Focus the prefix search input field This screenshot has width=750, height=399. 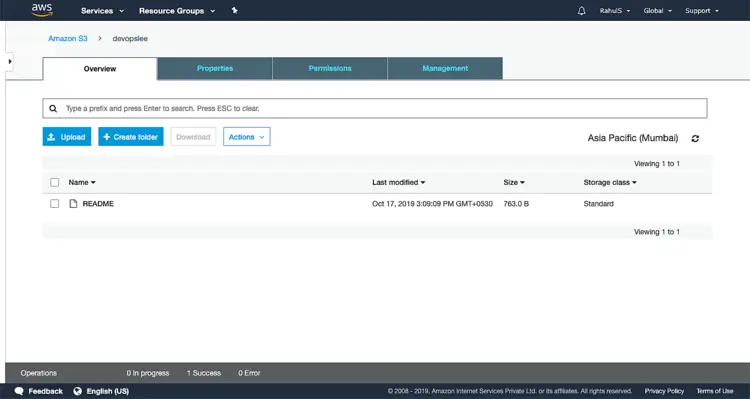pyautogui.click(x=375, y=109)
